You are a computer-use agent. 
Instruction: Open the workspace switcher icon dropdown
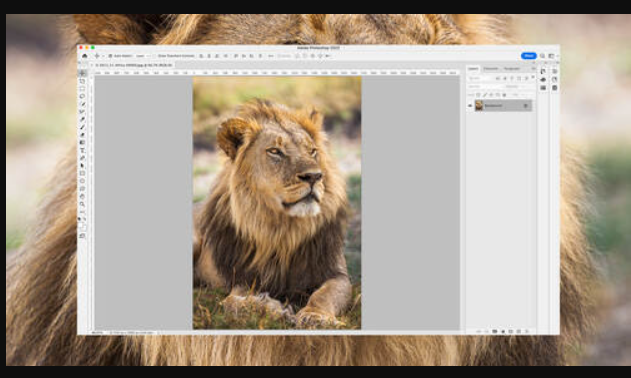(x=552, y=56)
